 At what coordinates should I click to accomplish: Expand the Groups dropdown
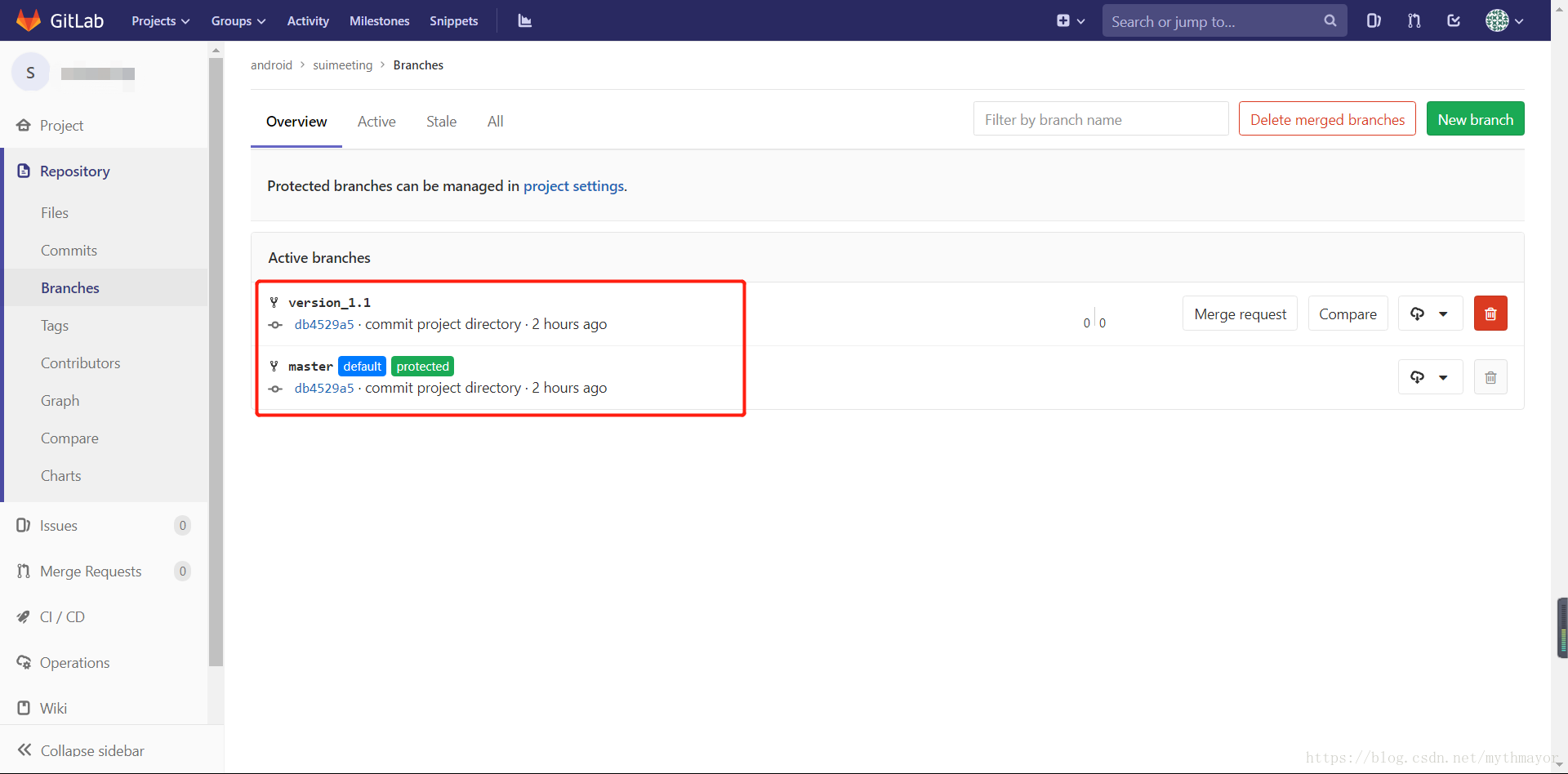point(238,21)
